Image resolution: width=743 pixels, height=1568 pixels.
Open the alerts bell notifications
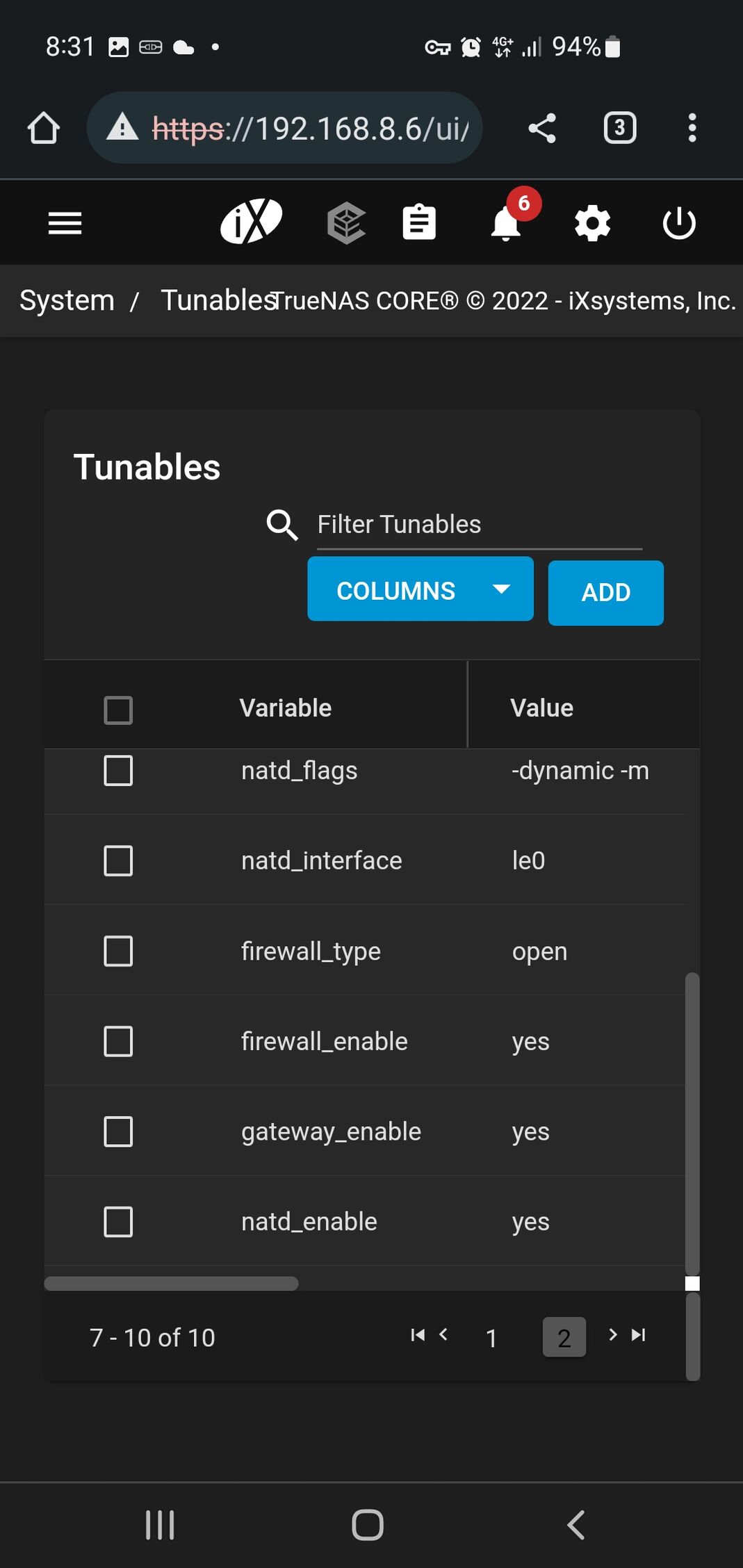[506, 224]
